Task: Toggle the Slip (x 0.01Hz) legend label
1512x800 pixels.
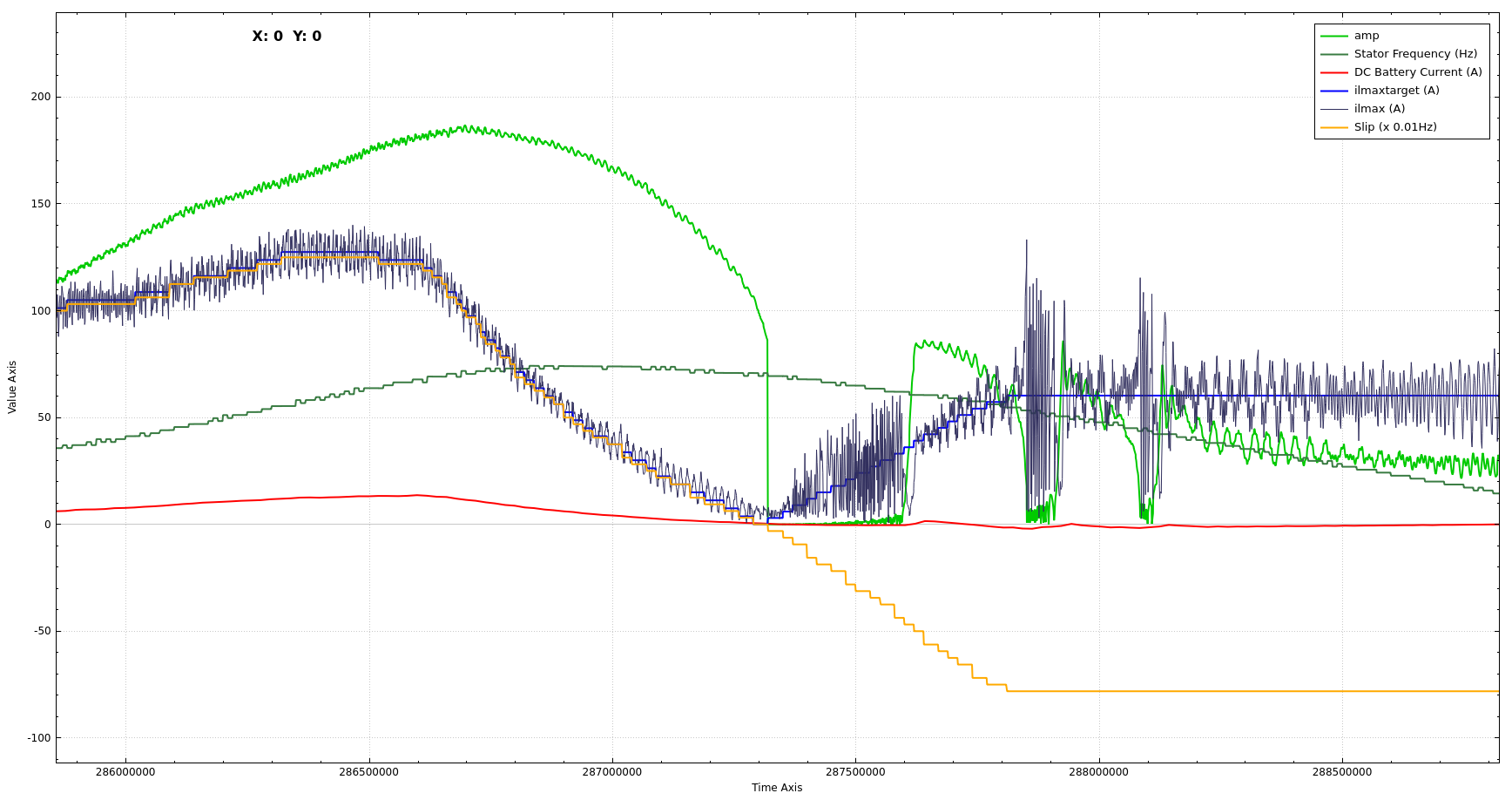Action: tap(1394, 127)
